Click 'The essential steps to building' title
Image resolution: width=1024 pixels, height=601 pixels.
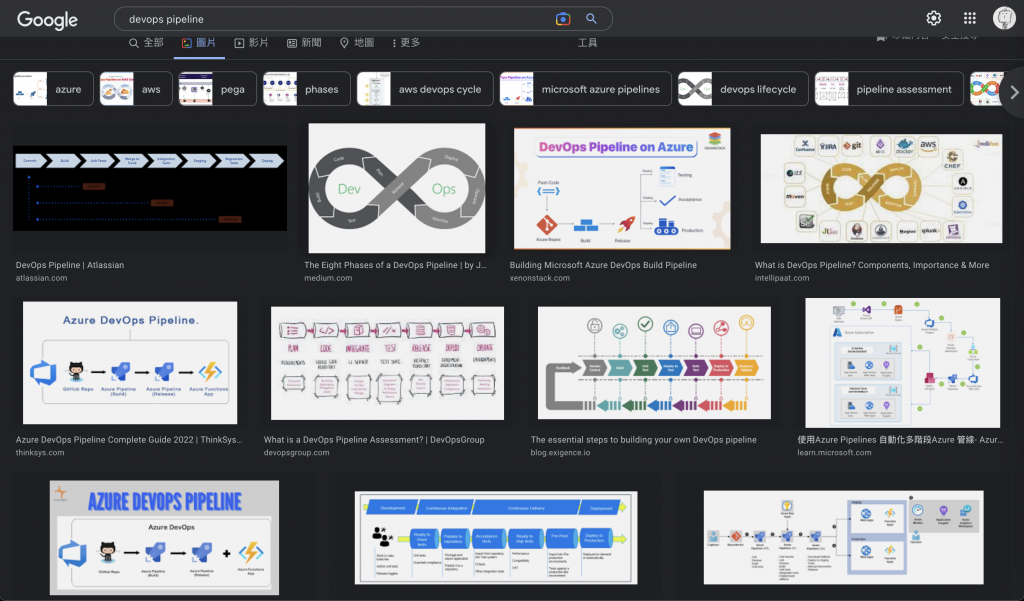[x=643, y=440]
